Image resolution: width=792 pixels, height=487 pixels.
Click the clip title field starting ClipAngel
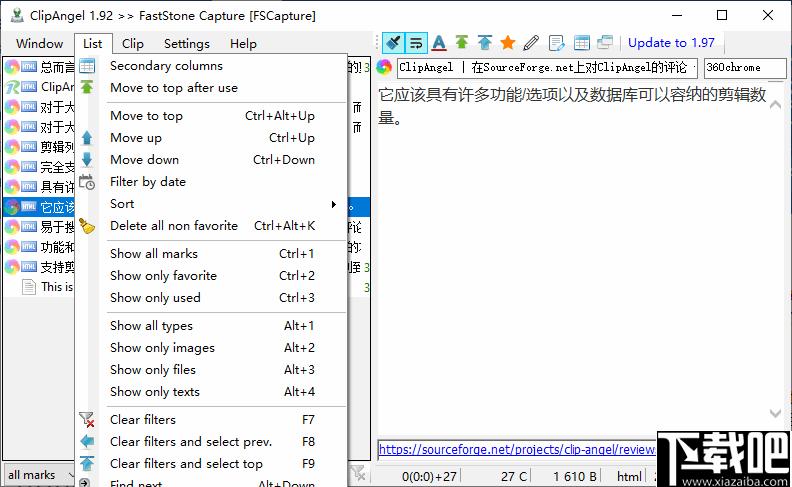(x=548, y=68)
